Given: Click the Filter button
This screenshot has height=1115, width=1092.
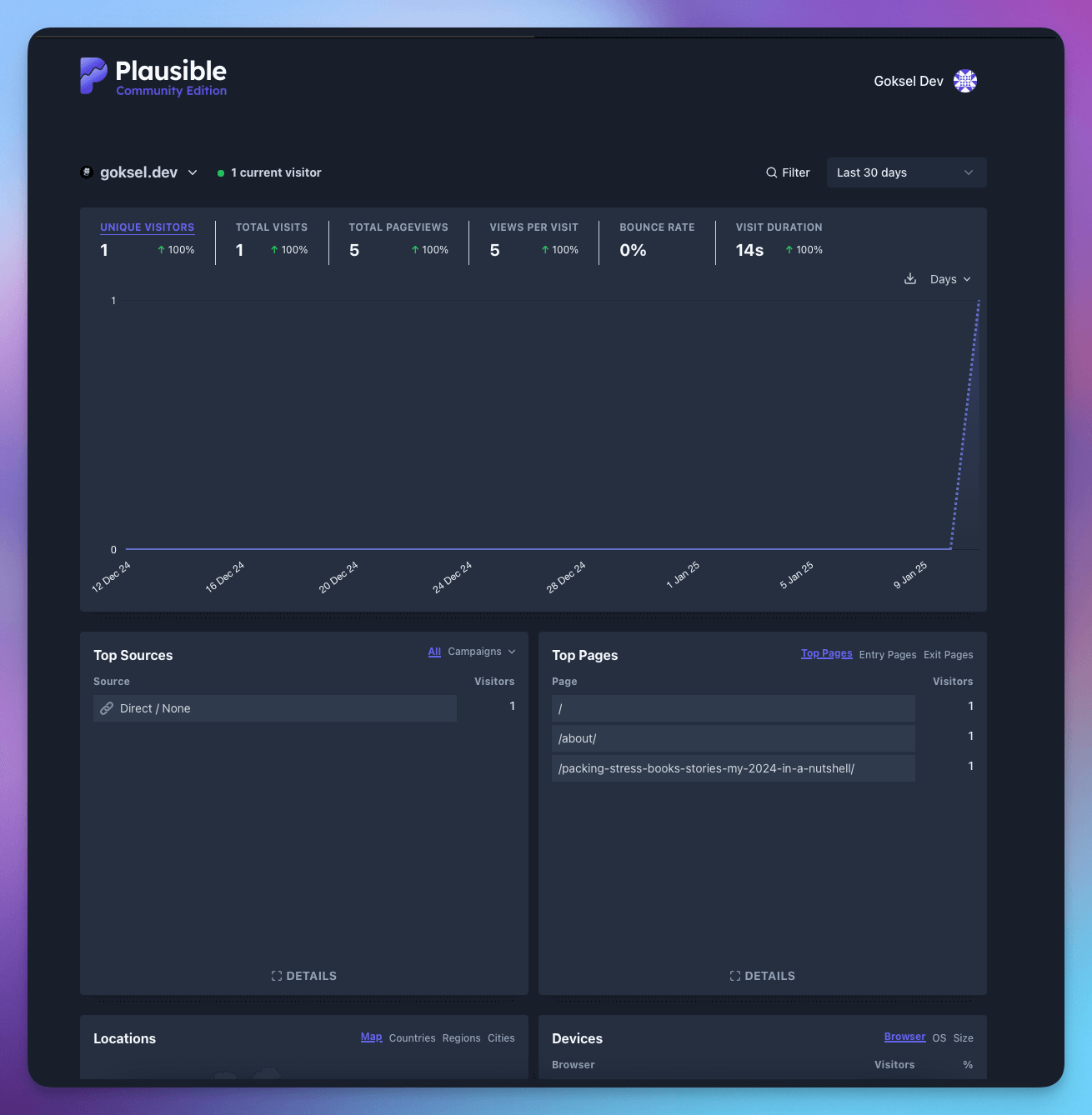Looking at the screenshot, I should tap(788, 172).
